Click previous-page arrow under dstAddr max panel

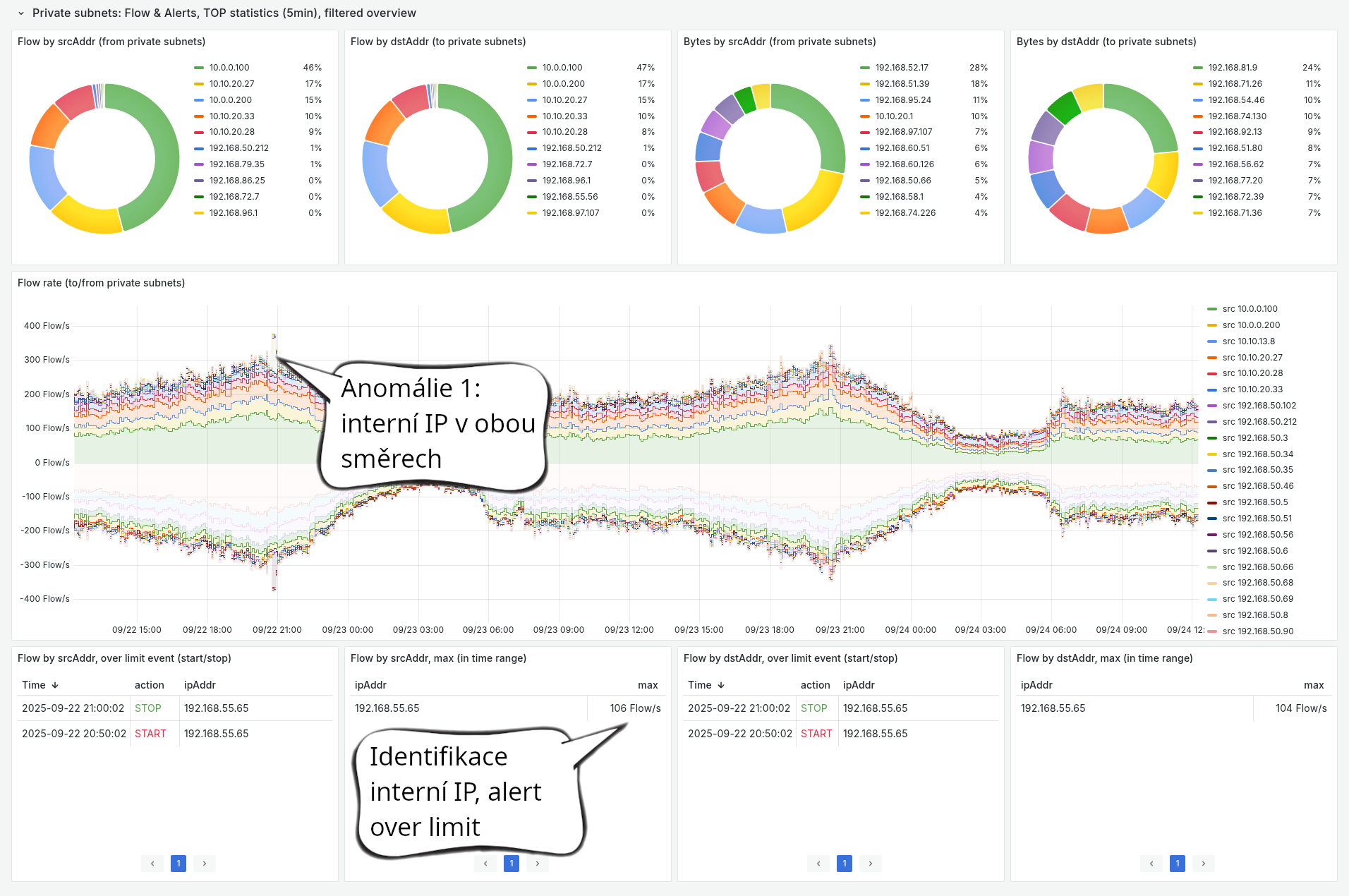[x=1151, y=863]
